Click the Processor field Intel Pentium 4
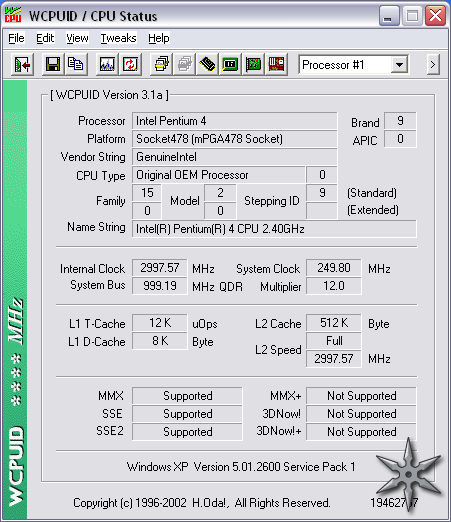The width and height of the screenshot is (451, 522). [x=234, y=121]
